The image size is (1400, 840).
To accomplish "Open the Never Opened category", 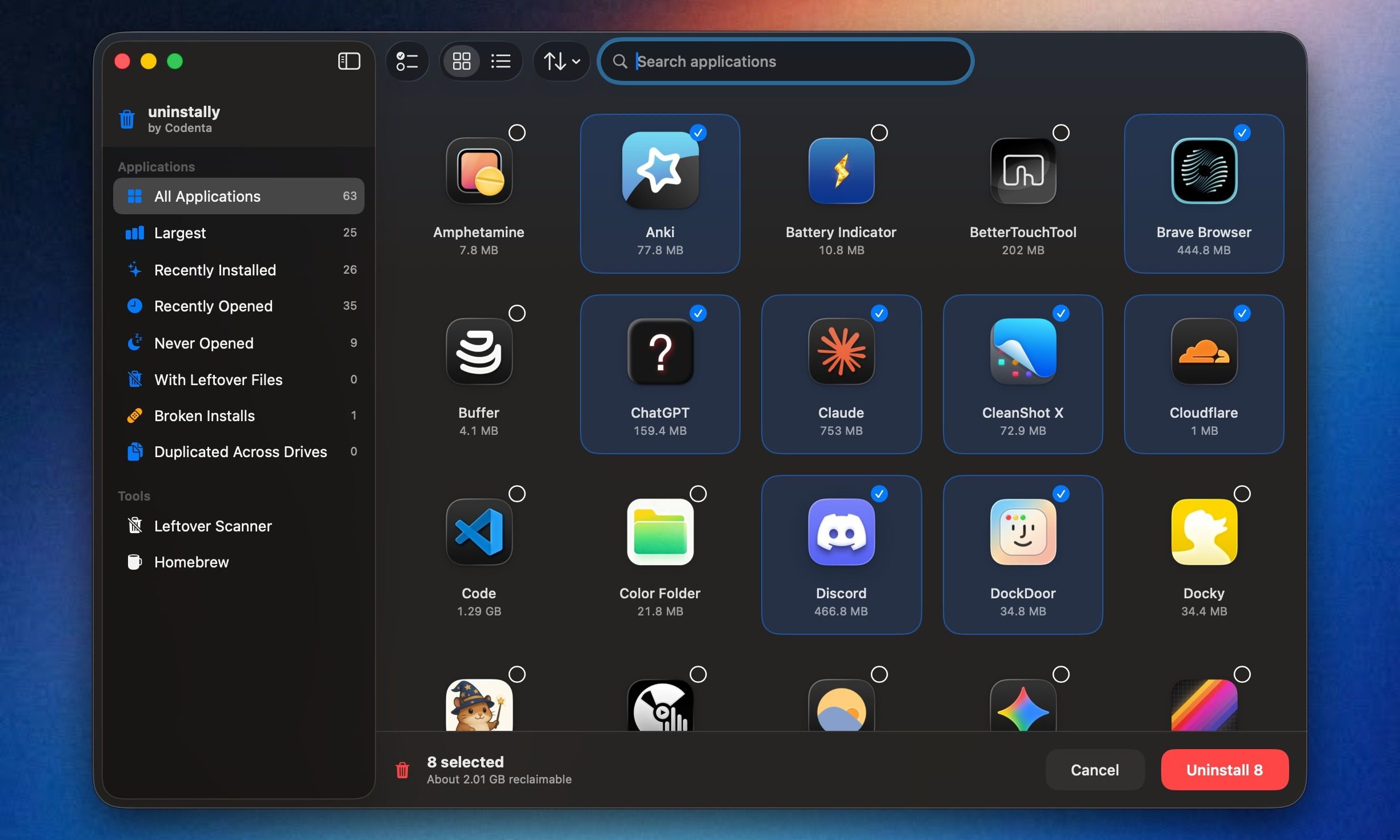I will coord(239,343).
